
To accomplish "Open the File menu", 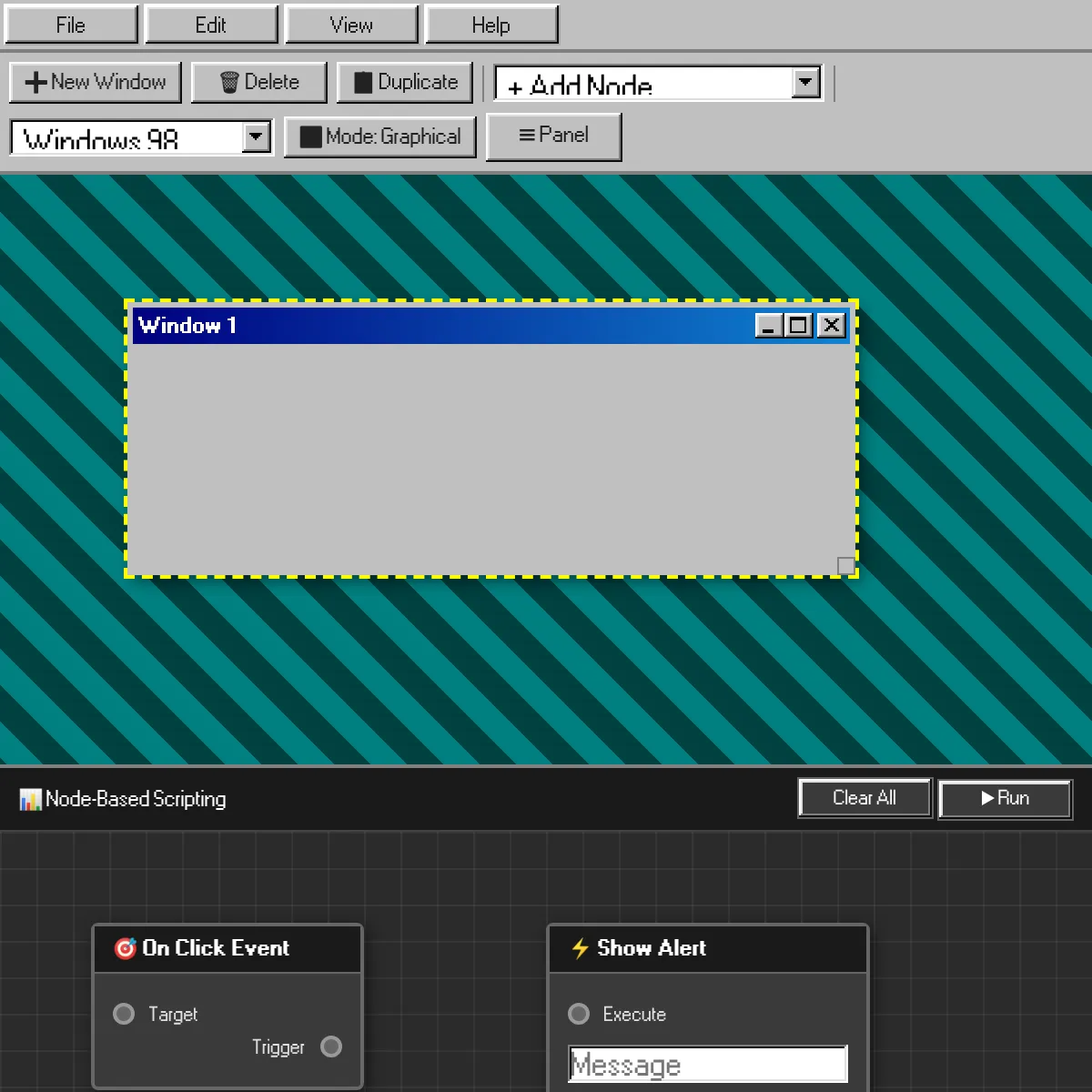I will [x=71, y=25].
